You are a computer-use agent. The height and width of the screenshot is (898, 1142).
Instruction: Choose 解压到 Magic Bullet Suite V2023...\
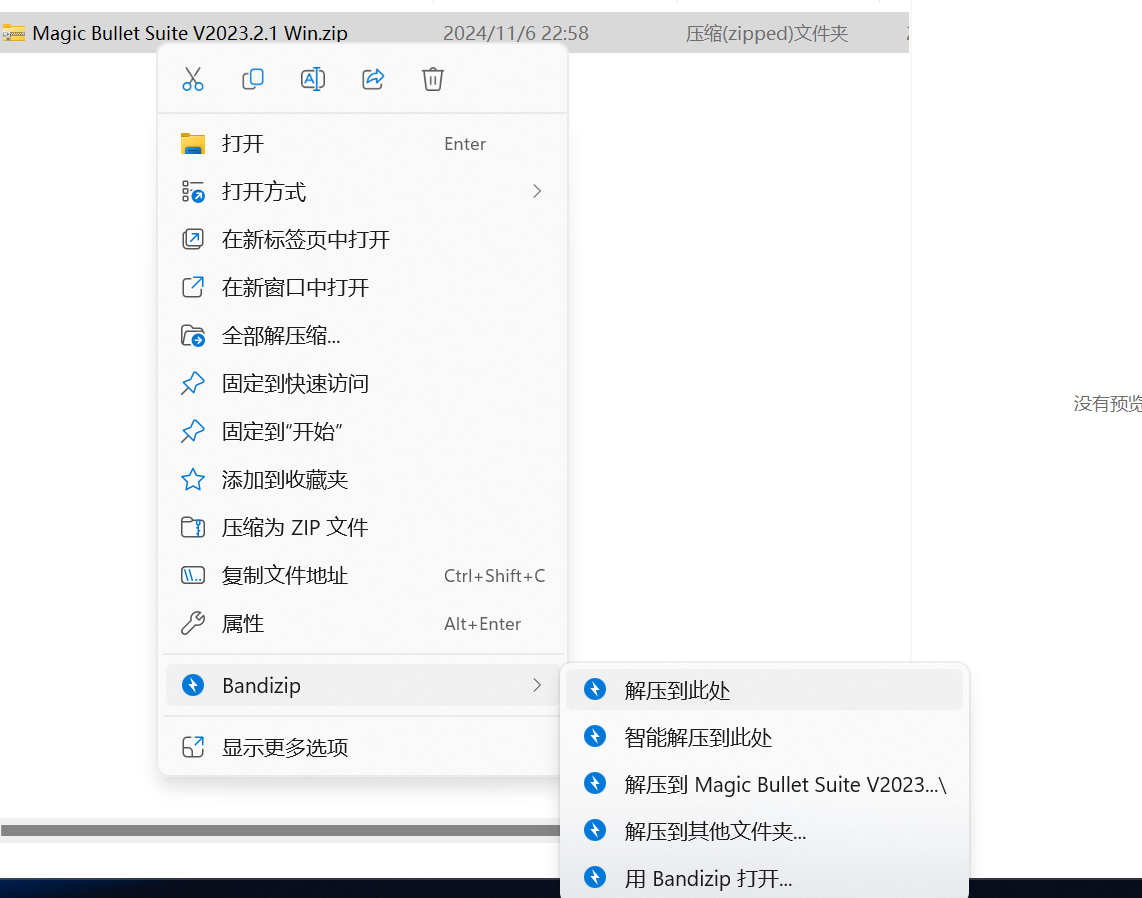pyautogui.click(x=765, y=784)
